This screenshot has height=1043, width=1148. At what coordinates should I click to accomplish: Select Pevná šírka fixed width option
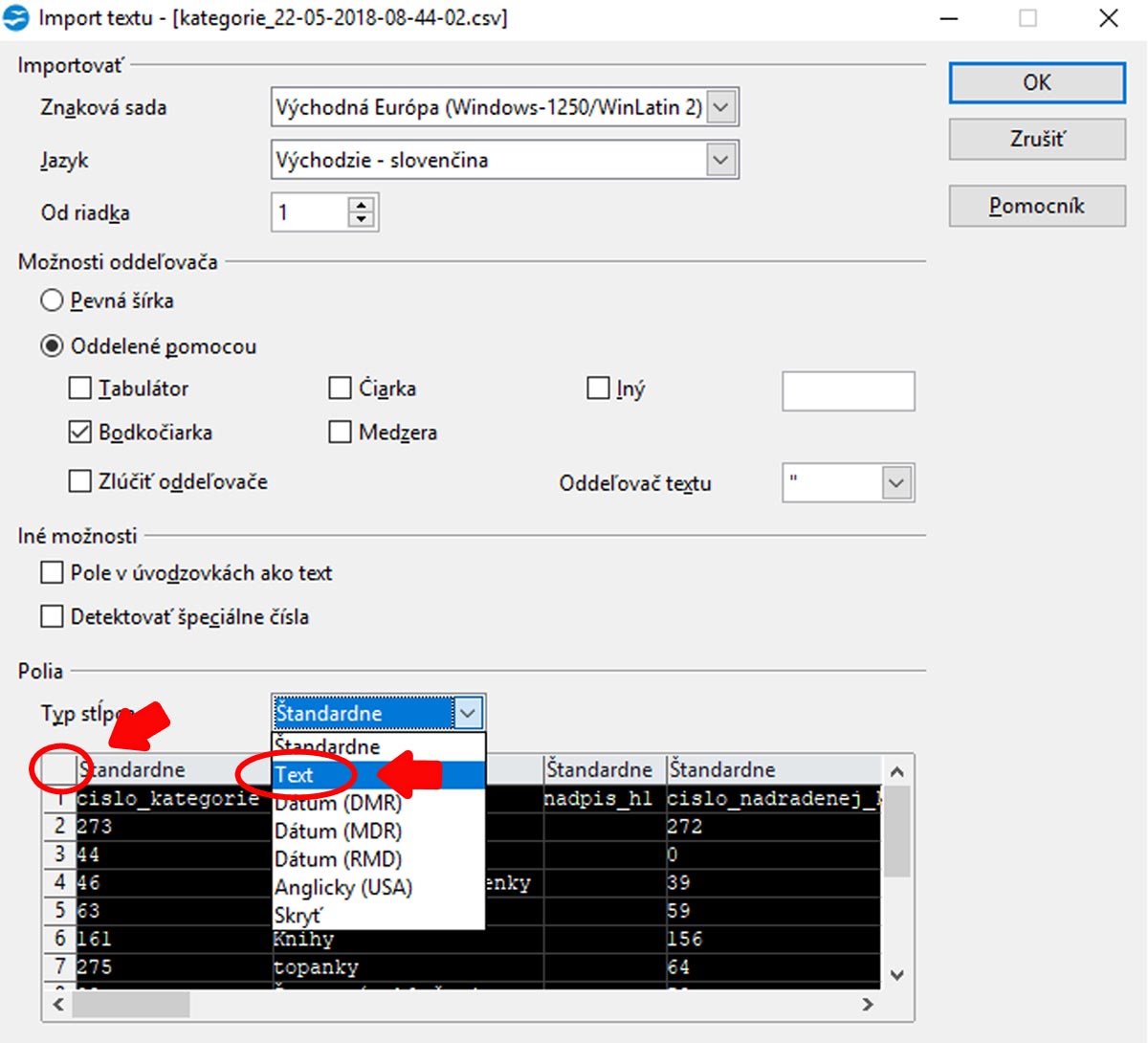point(52,300)
